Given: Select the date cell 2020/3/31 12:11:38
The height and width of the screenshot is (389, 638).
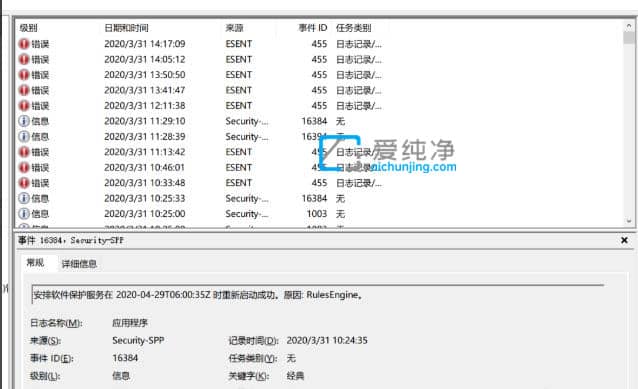Looking at the screenshot, I should [x=145, y=105].
